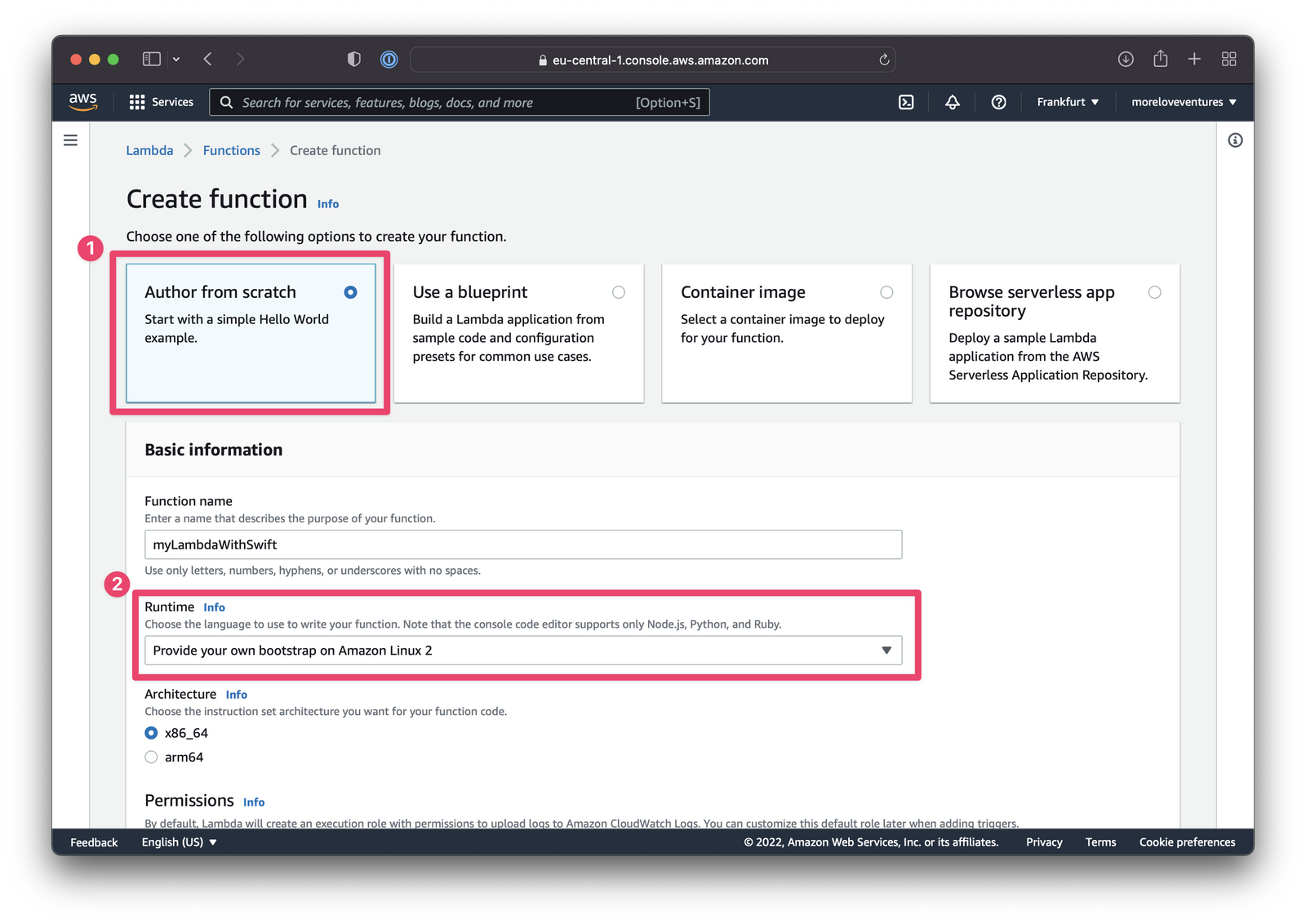The height and width of the screenshot is (924, 1306).
Task: Open the moreloveventures account menu
Action: (1182, 101)
